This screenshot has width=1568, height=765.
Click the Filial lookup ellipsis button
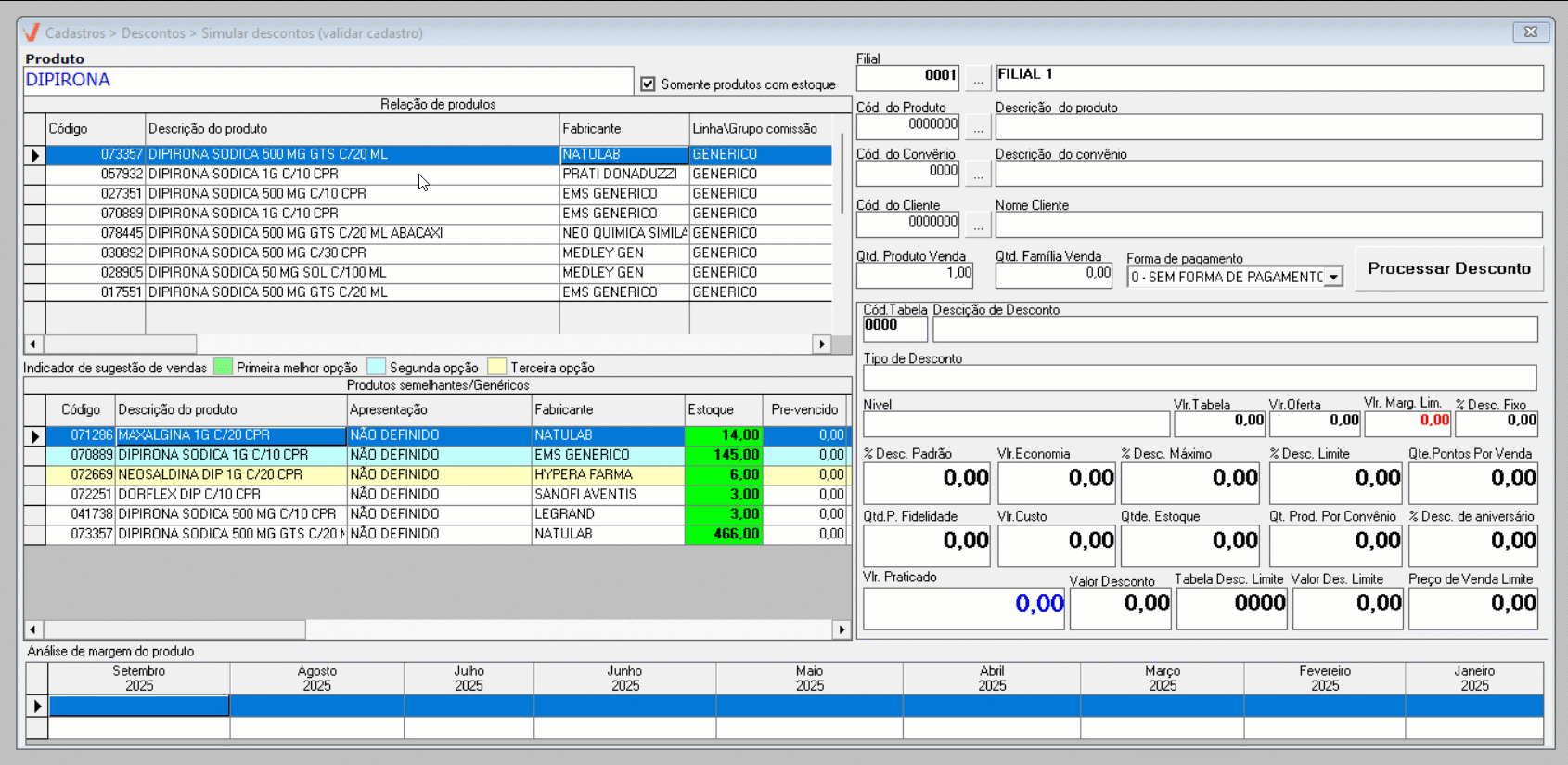coord(978,78)
